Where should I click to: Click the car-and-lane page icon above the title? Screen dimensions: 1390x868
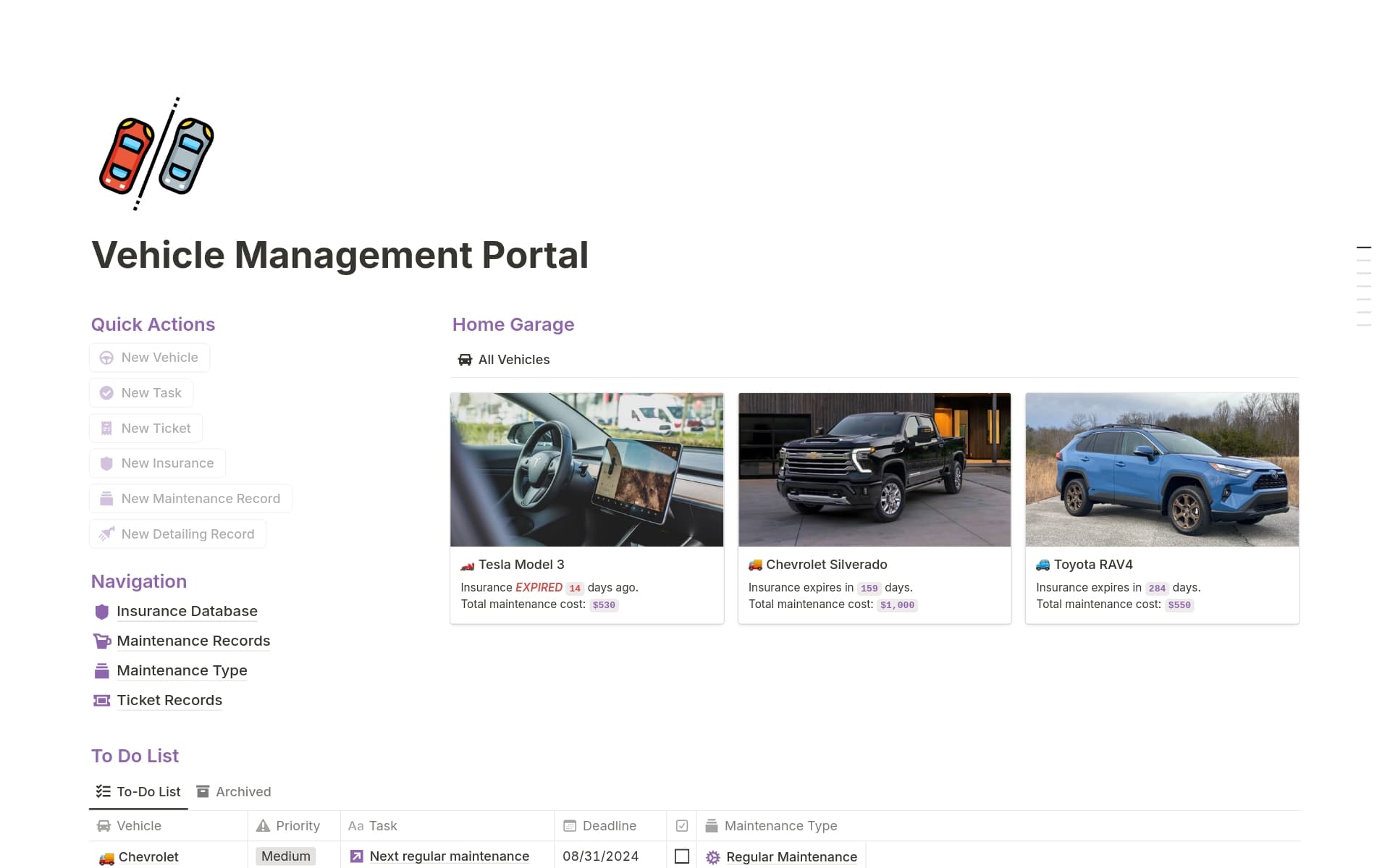[156, 154]
